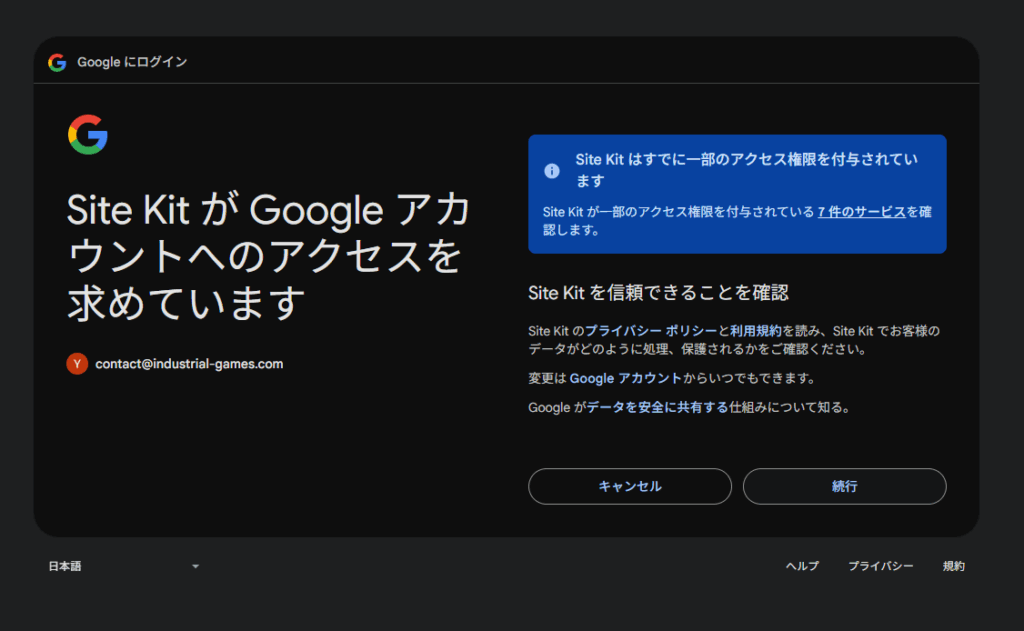Click the Google にログイン header text

tap(132, 62)
